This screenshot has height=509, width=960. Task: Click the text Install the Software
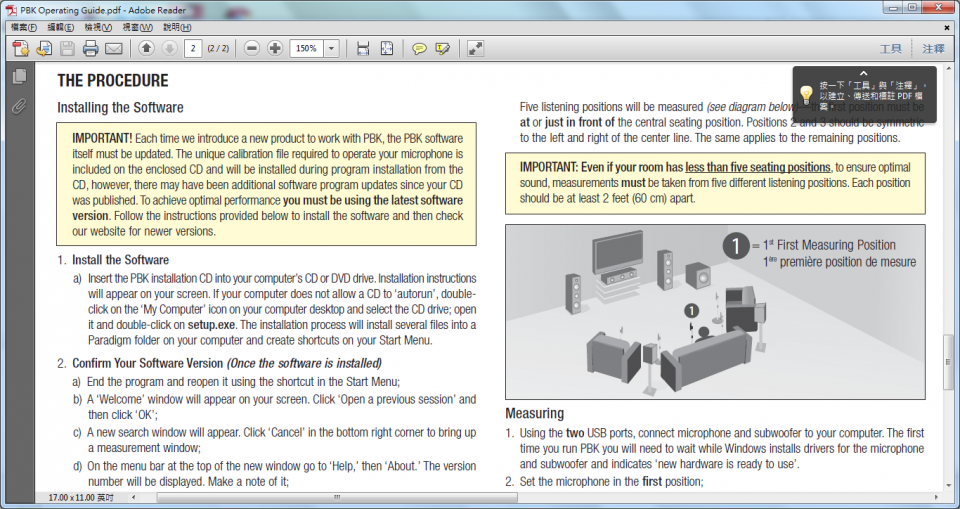coord(121,260)
